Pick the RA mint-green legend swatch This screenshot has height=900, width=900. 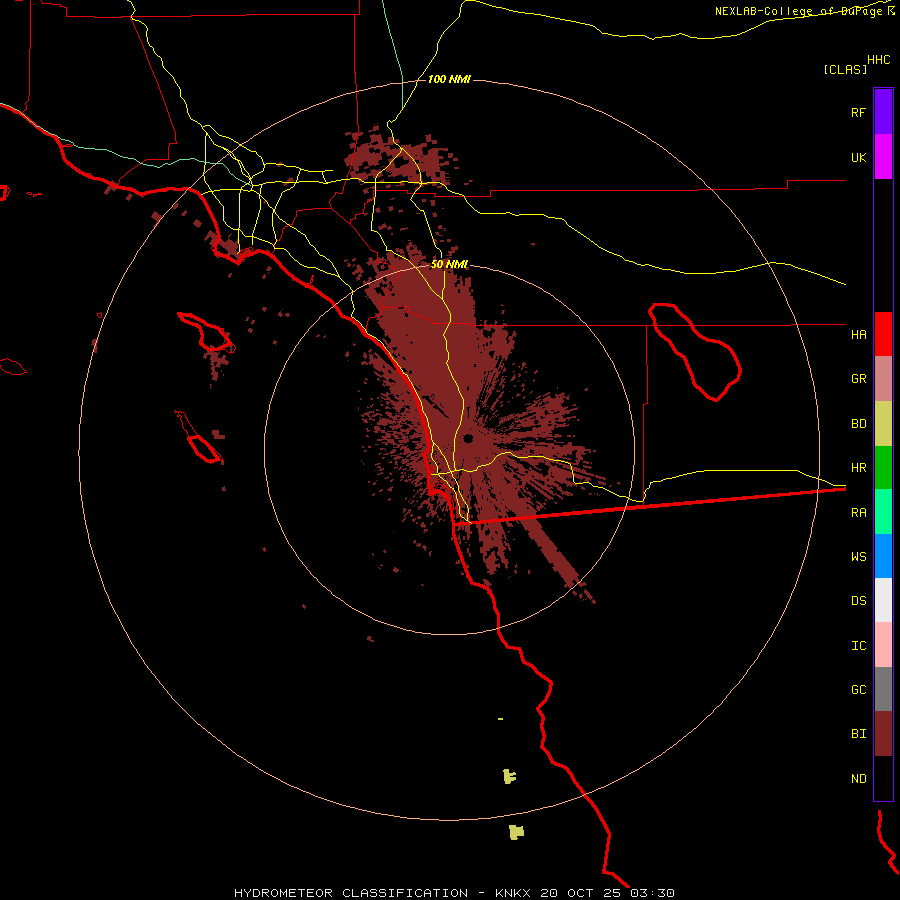tap(883, 512)
